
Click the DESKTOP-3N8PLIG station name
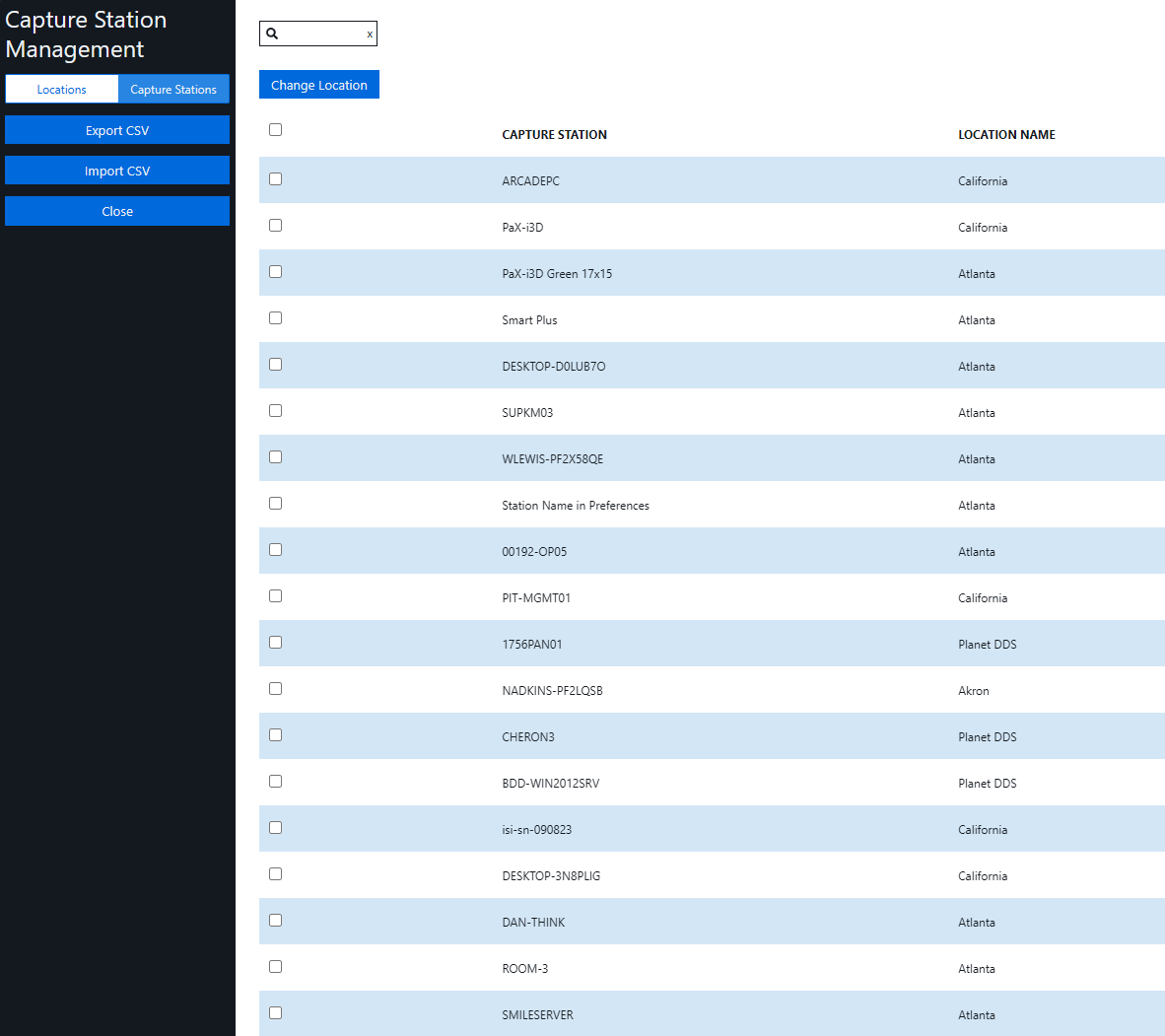pyautogui.click(x=551, y=876)
